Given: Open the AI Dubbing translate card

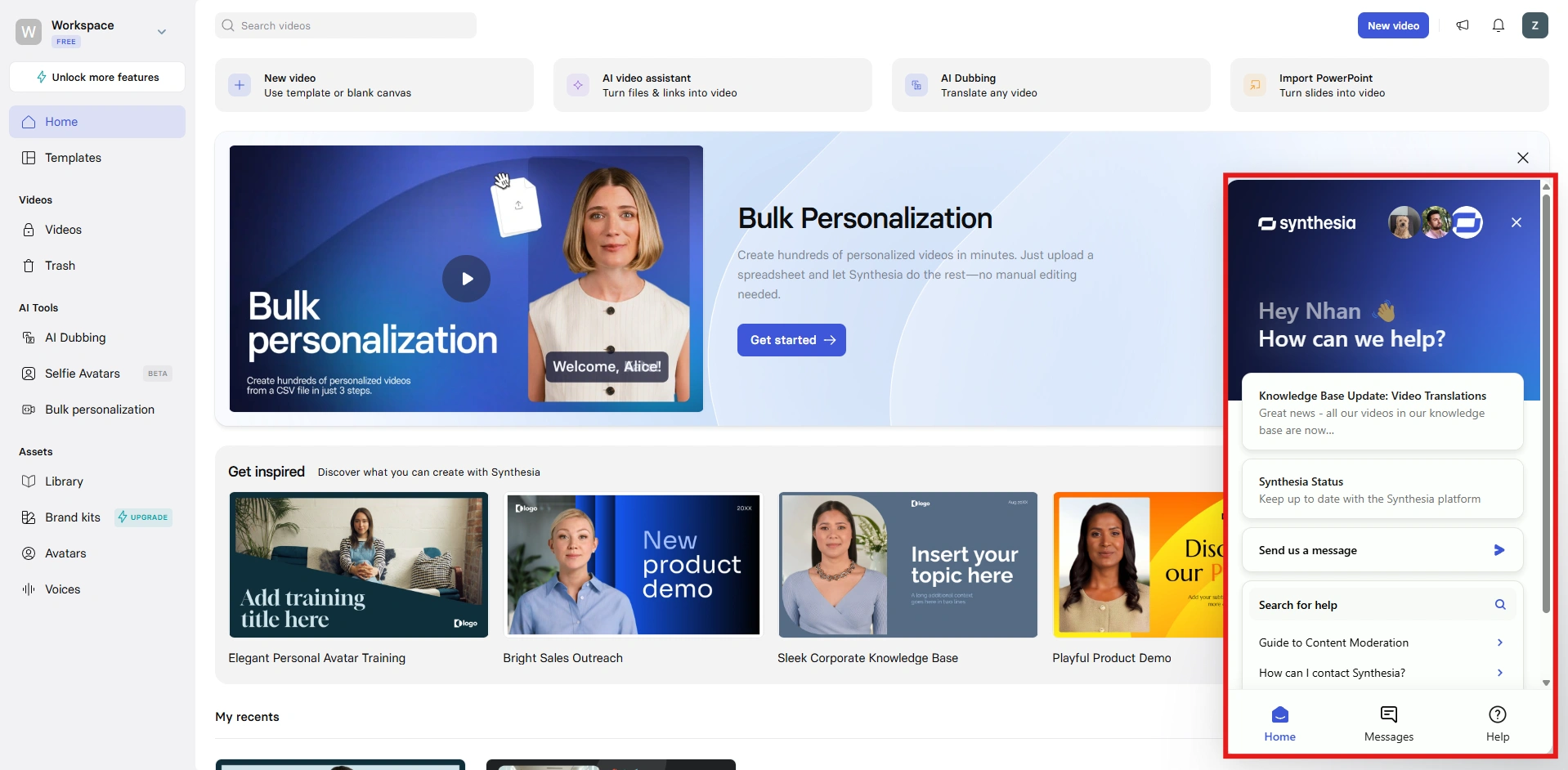Looking at the screenshot, I should (x=1051, y=85).
